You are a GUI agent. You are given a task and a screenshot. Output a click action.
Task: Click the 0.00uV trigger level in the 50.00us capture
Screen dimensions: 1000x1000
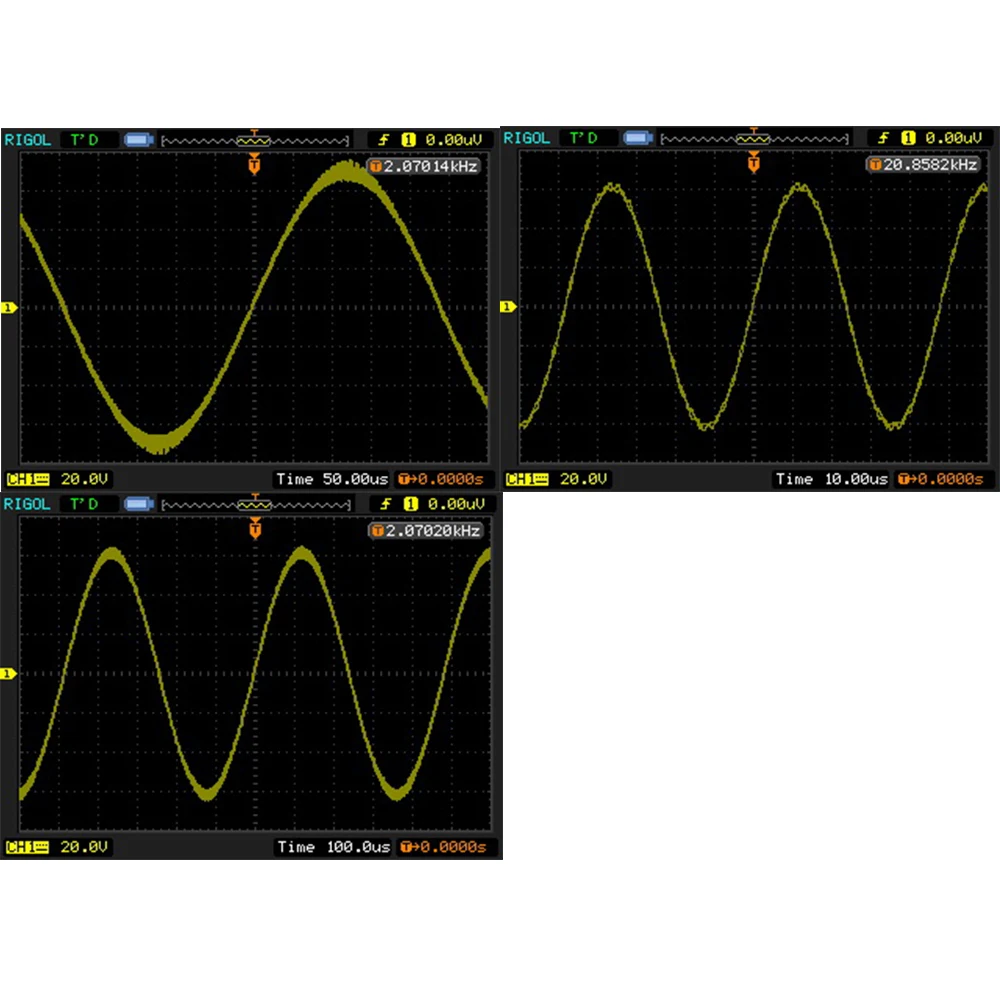(454, 140)
